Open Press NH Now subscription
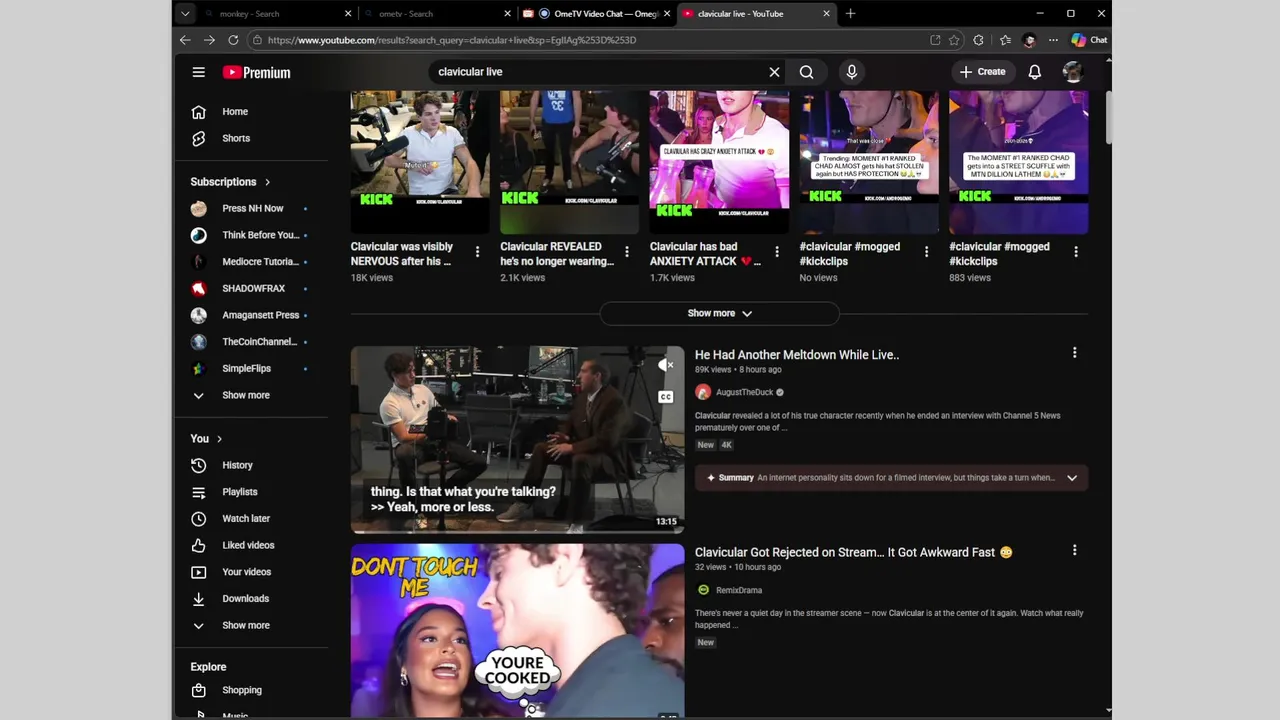This screenshot has width=1280, height=720. (251, 208)
